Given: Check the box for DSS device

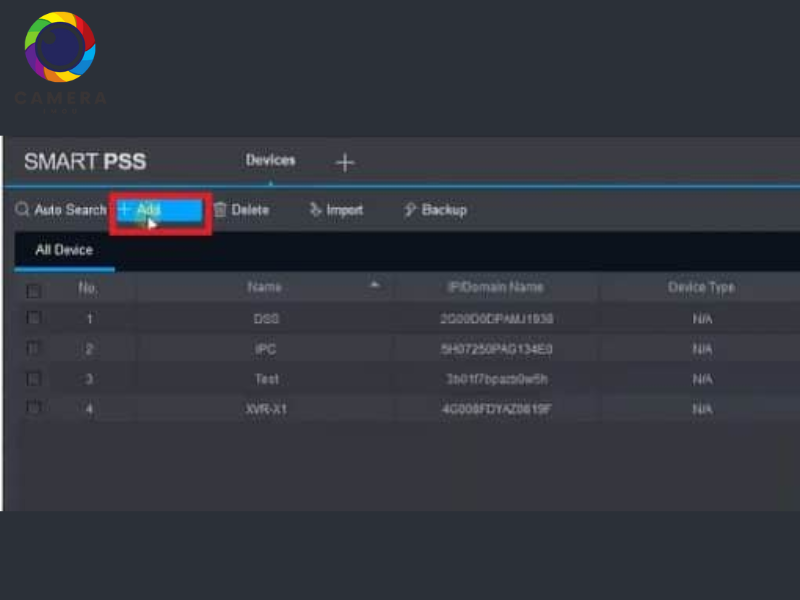Looking at the screenshot, I should (34, 318).
